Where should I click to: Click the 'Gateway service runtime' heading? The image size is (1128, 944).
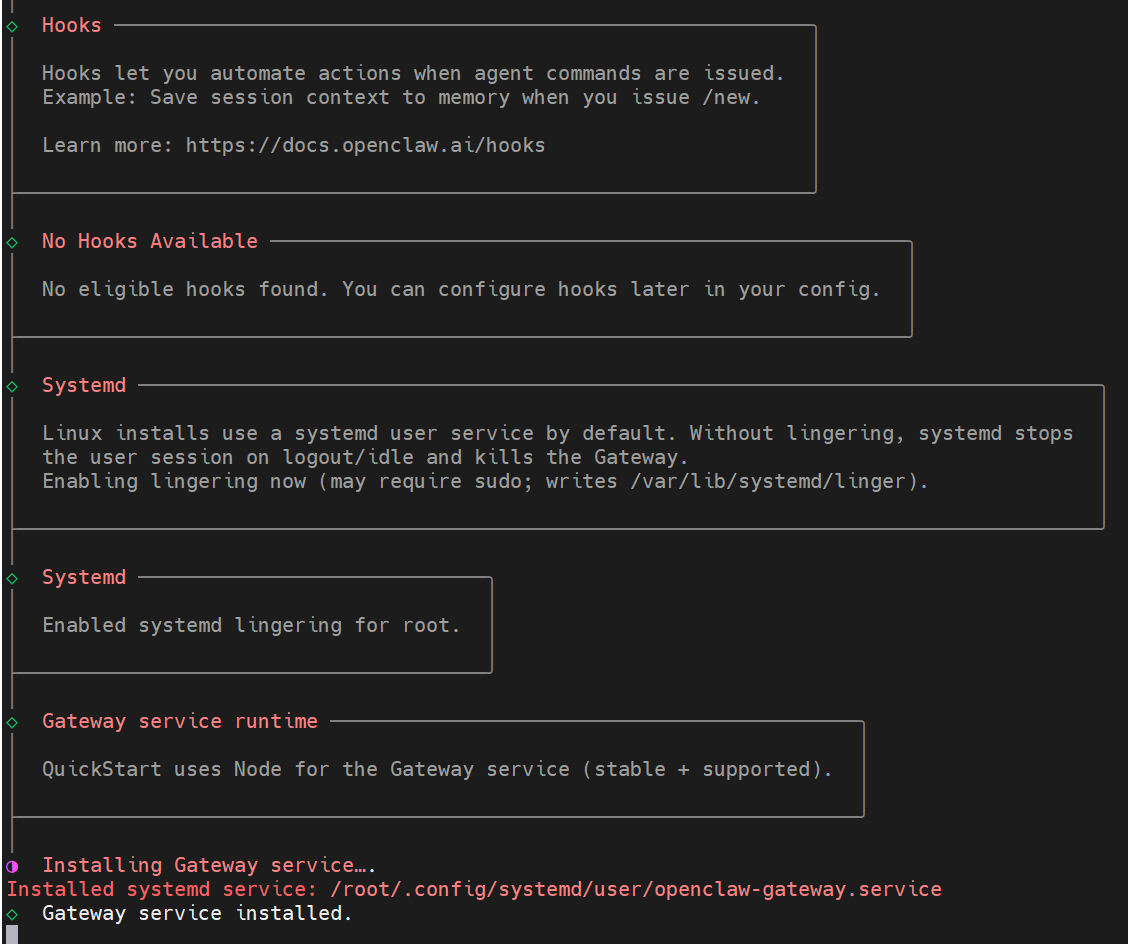point(180,721)
